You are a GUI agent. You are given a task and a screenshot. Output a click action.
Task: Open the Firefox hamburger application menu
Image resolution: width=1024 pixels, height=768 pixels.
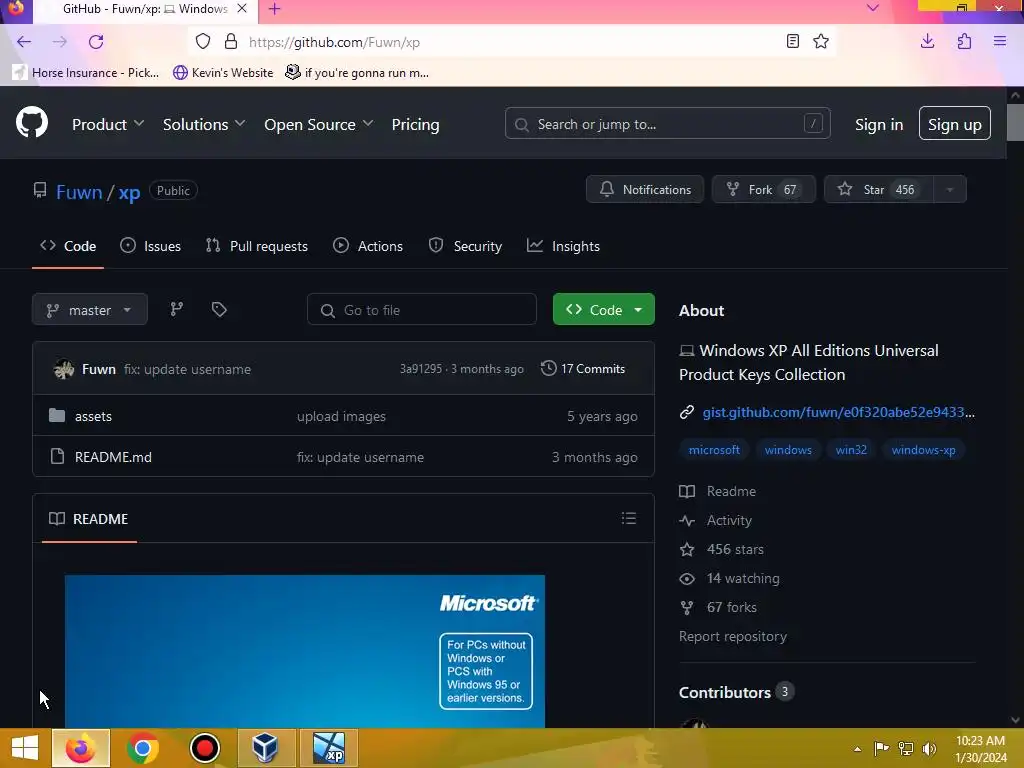pos(1000,42)
